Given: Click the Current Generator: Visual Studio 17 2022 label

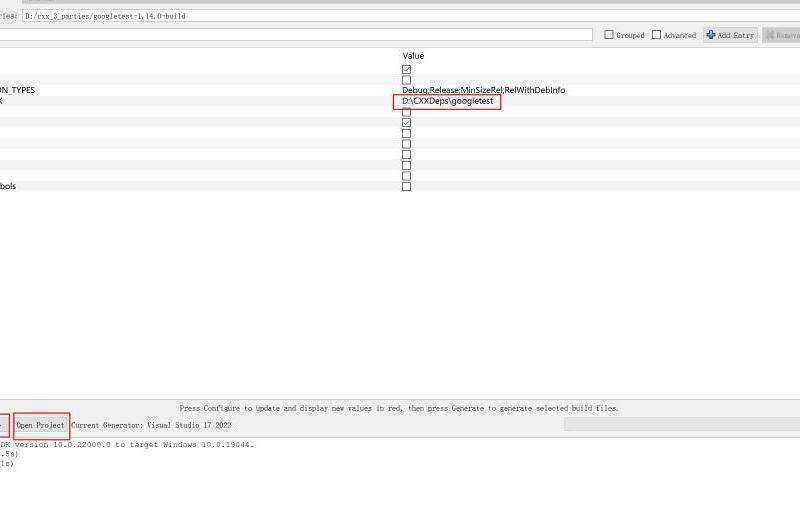Looking at the screenshot, I should tap(151, 425).
